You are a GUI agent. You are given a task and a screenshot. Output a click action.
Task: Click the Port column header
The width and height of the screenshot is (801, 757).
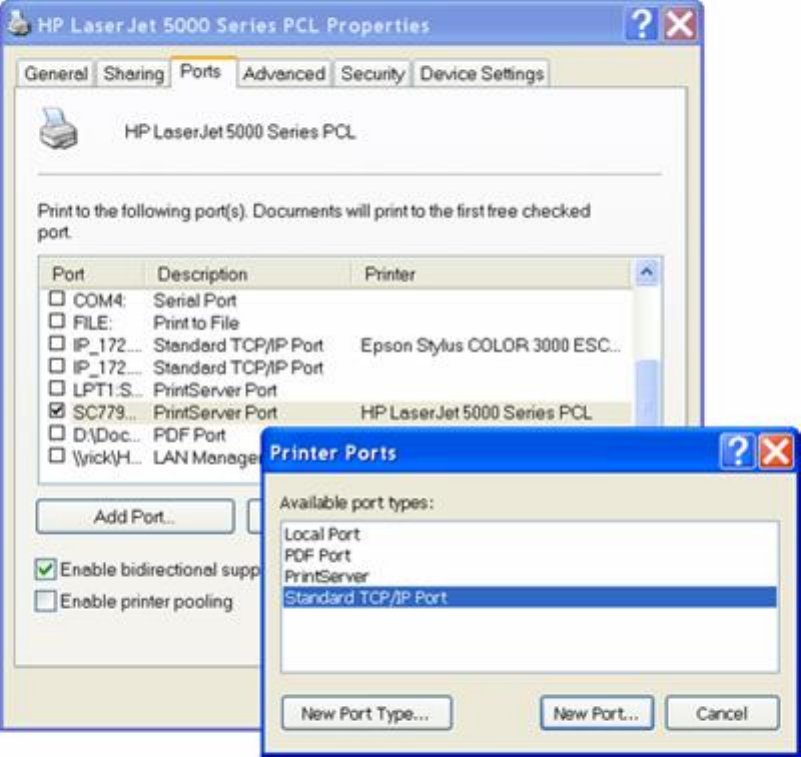pyautogui.click(x=92, y=274)
